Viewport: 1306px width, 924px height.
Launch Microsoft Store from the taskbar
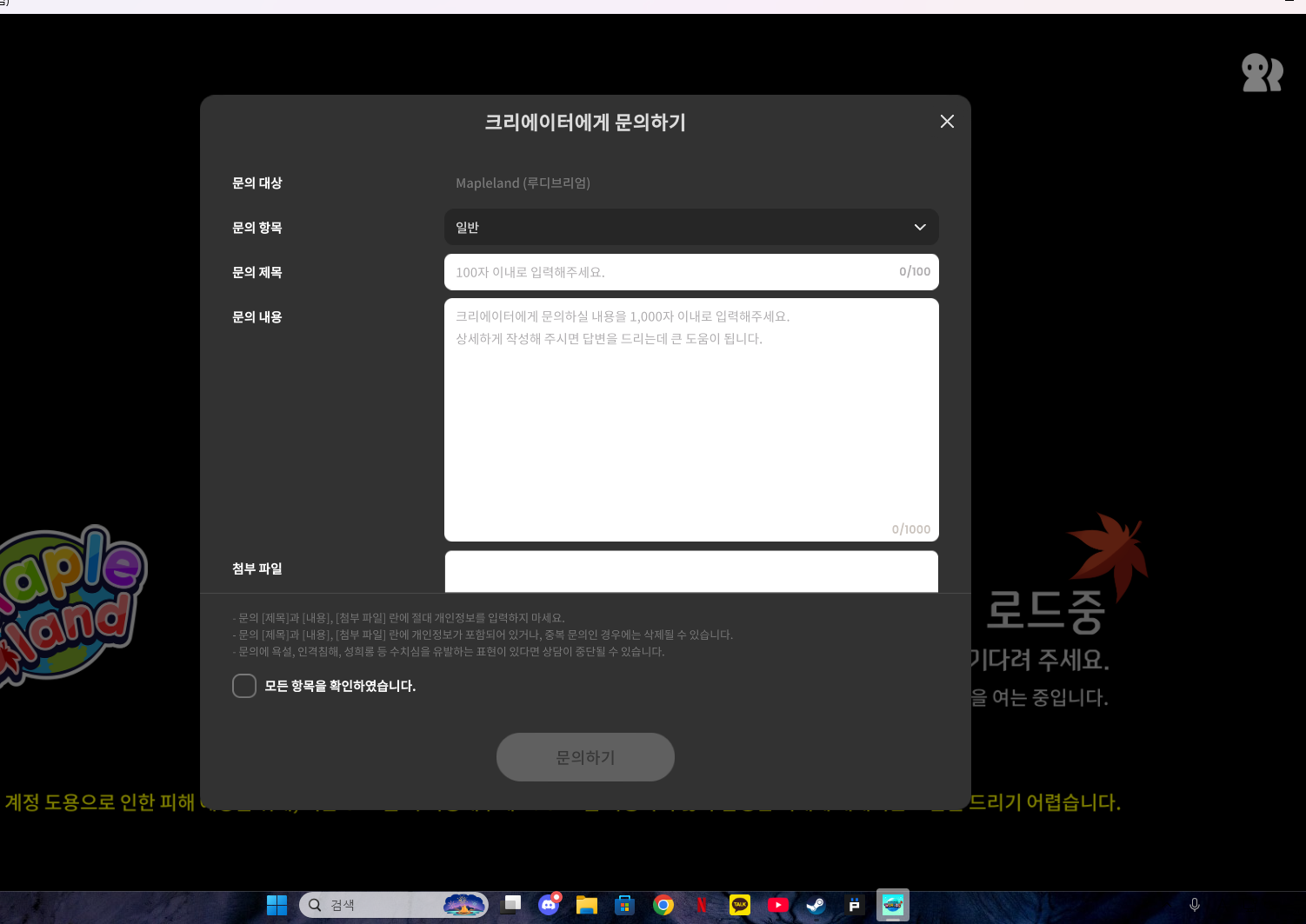(x=624, y=905)
